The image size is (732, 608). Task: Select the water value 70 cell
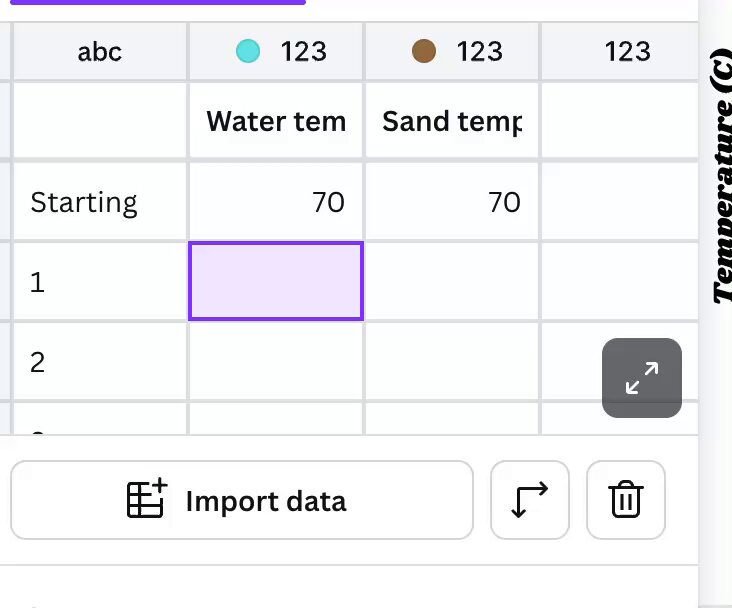(x=276, y=202)
